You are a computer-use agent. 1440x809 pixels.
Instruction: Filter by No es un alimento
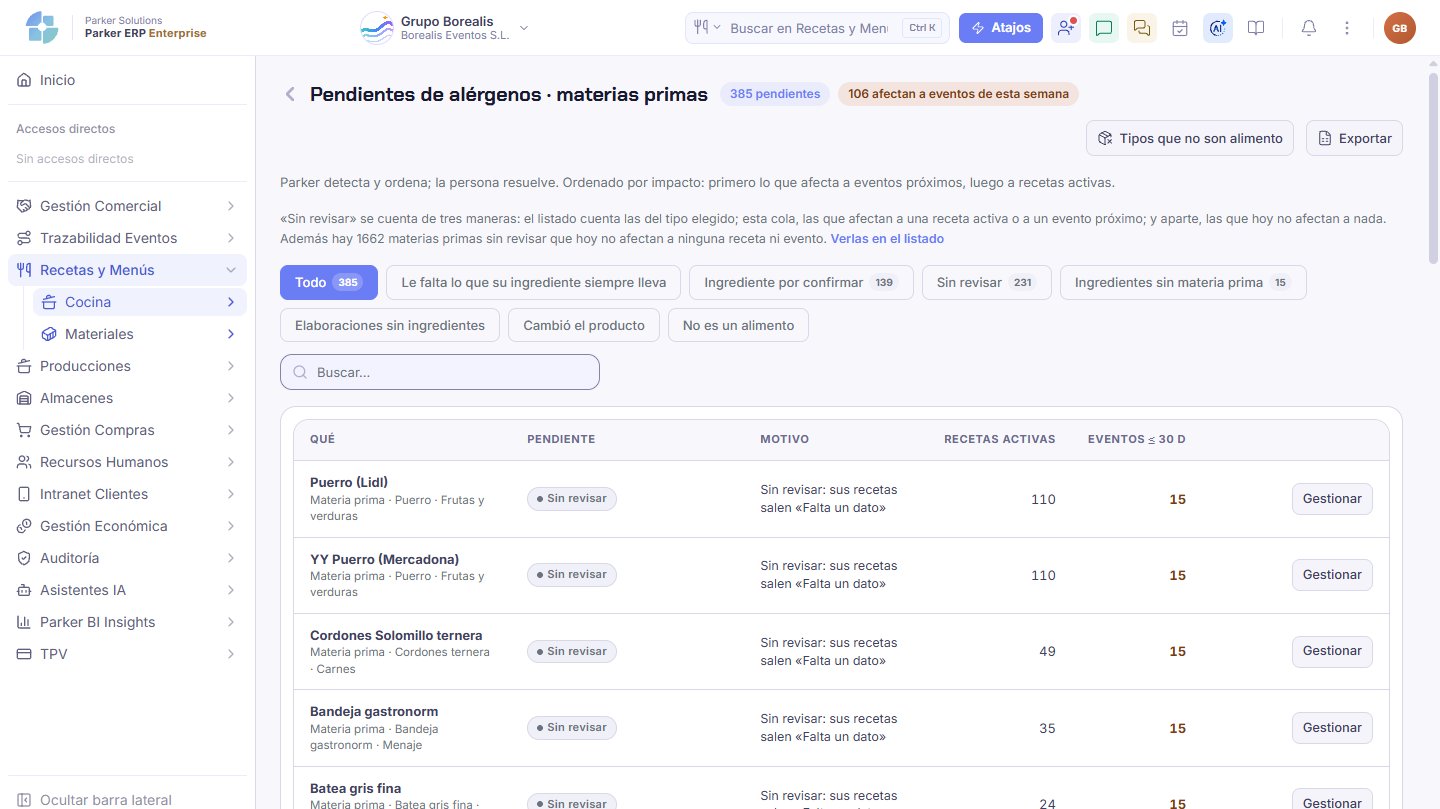(x=738, y=325)
